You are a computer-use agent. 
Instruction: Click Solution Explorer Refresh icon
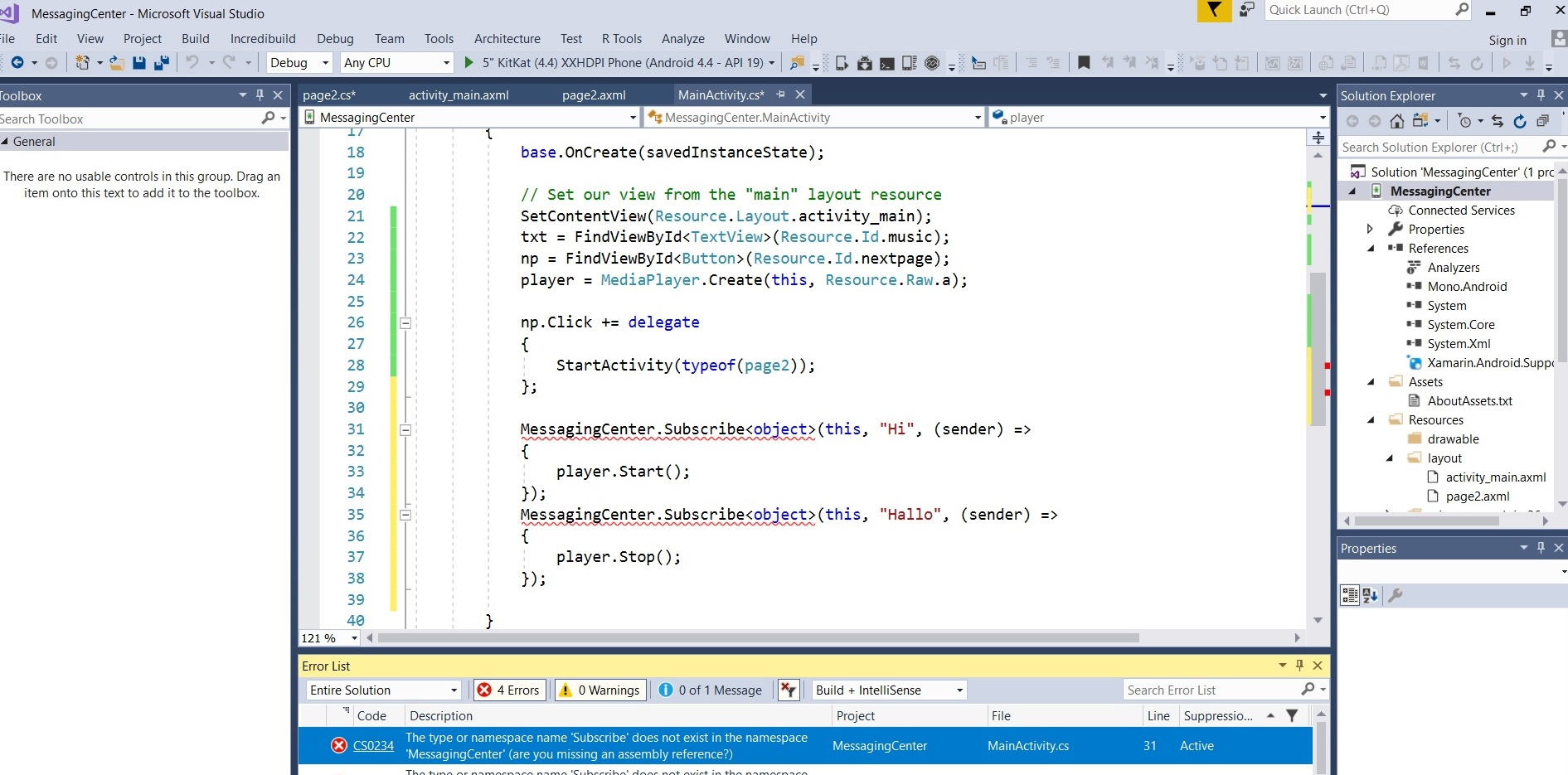1520,121
